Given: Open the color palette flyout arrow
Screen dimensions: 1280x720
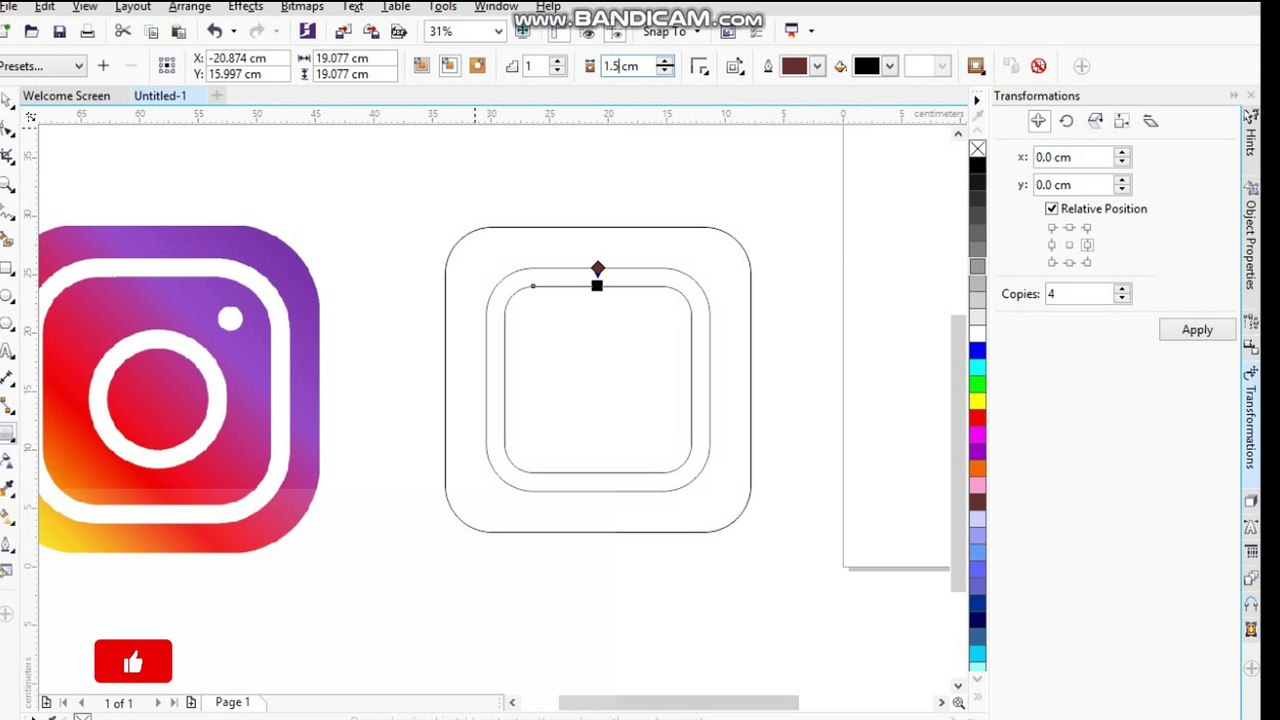Looking at the screenshot, I should point(977,100).
